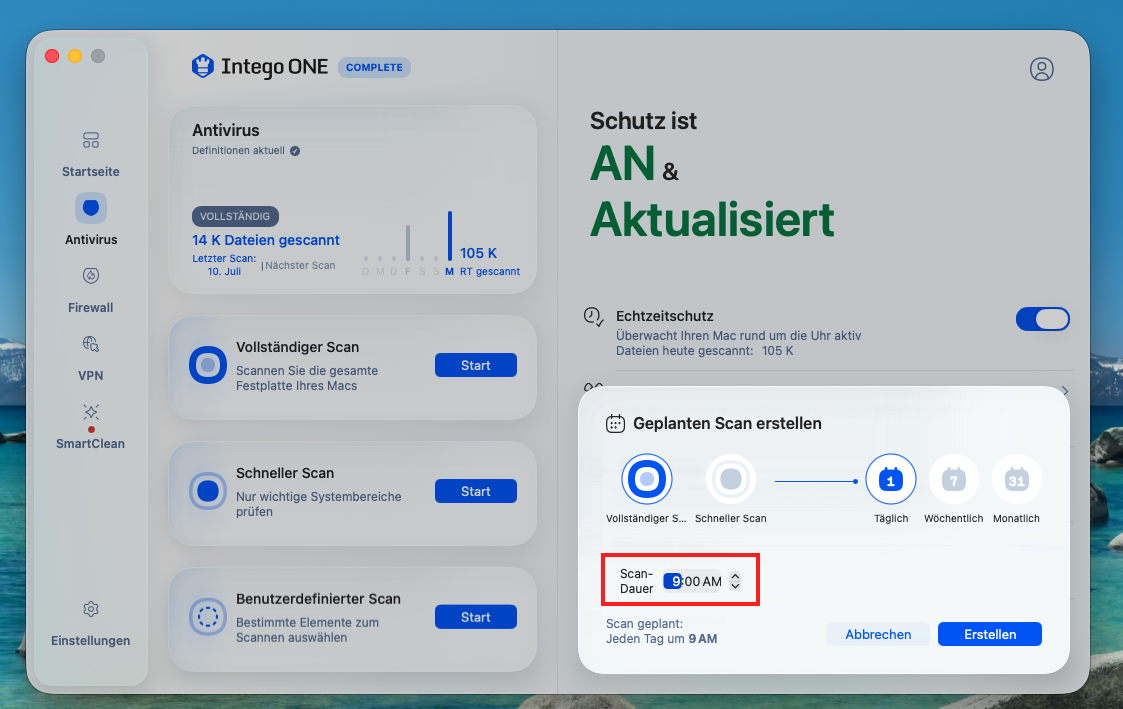Open the Einstellungen gear icon
1123x709 pixels.
pos(90,609)
